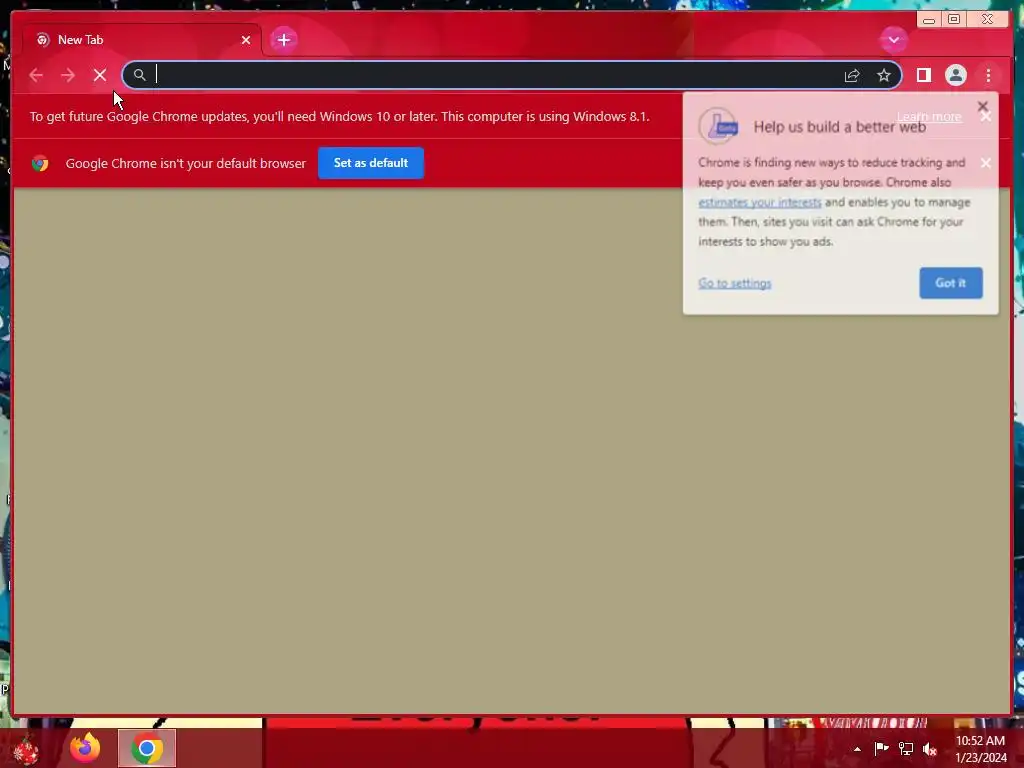Open the network tray icon
The image size is (1024, 768).
coord(906,749)
